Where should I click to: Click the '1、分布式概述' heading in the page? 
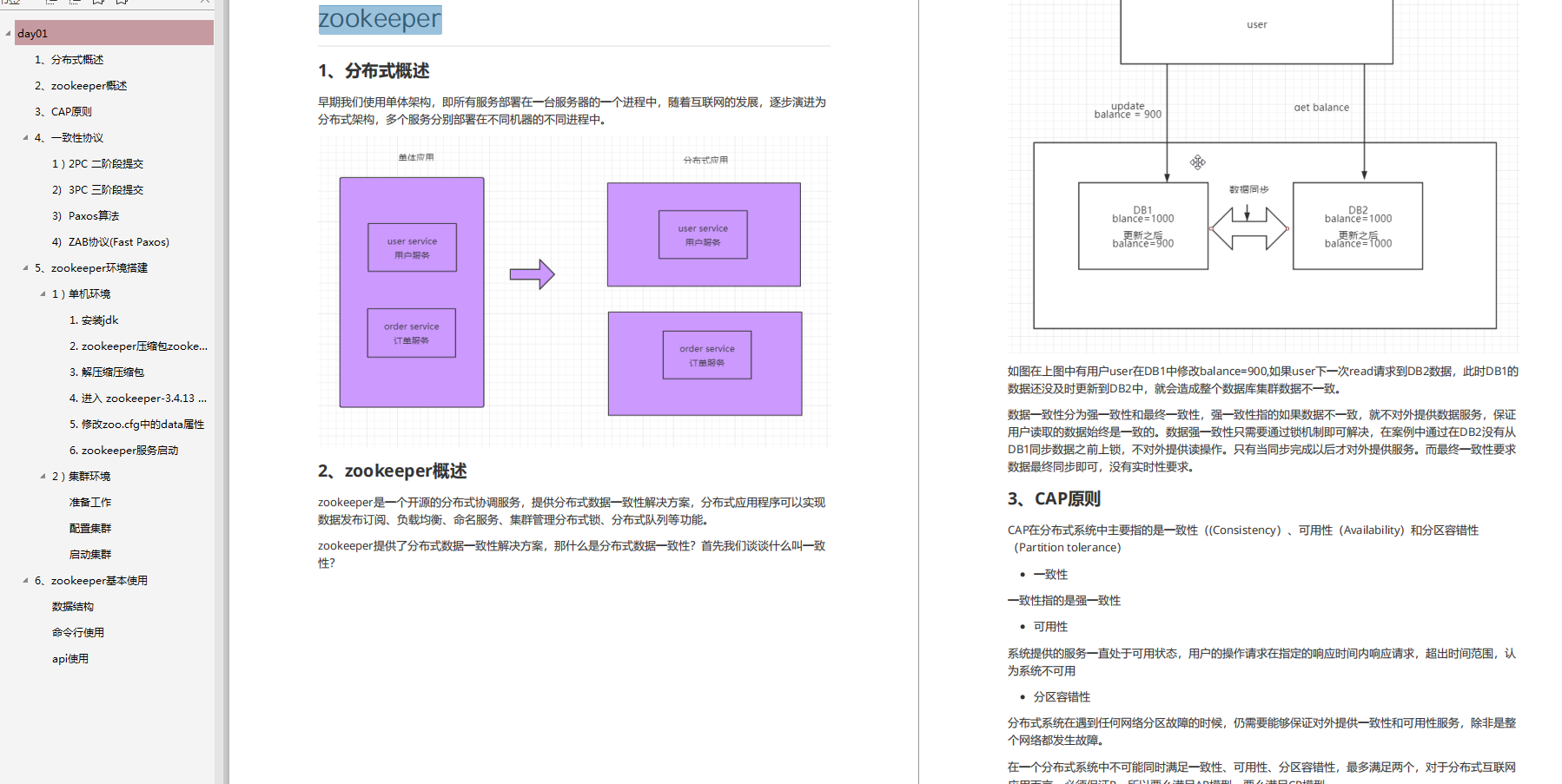click(x=374, y=71)
